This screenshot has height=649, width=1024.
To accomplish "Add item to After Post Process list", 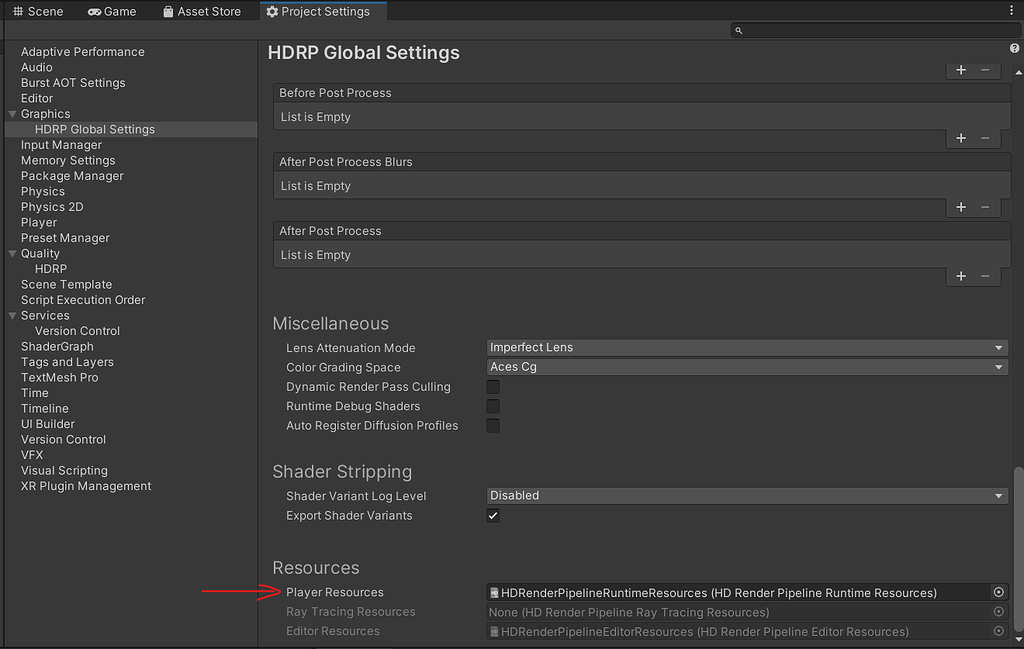I will [x=961, y=276].
